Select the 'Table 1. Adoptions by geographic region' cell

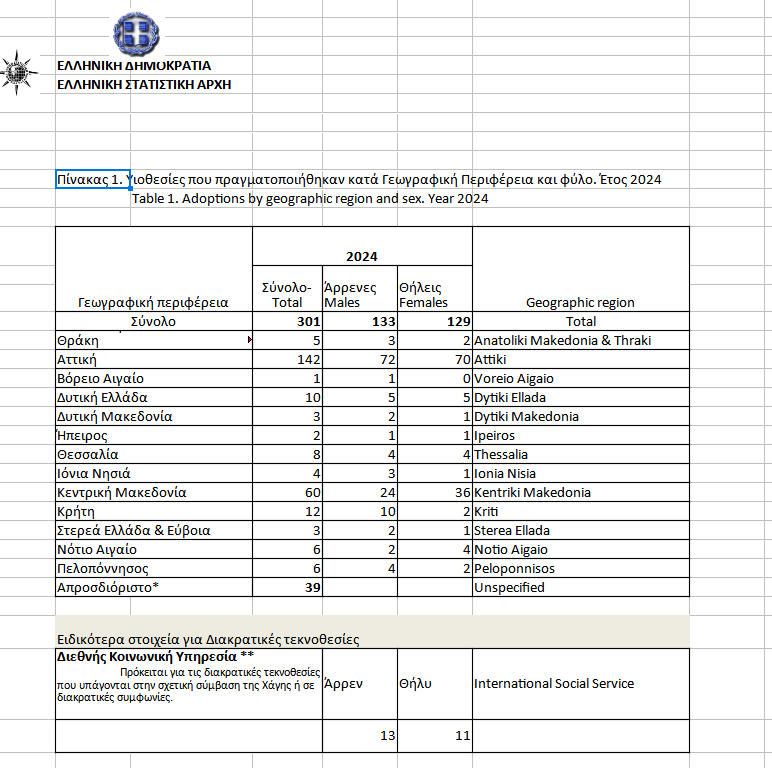[310, 198]
